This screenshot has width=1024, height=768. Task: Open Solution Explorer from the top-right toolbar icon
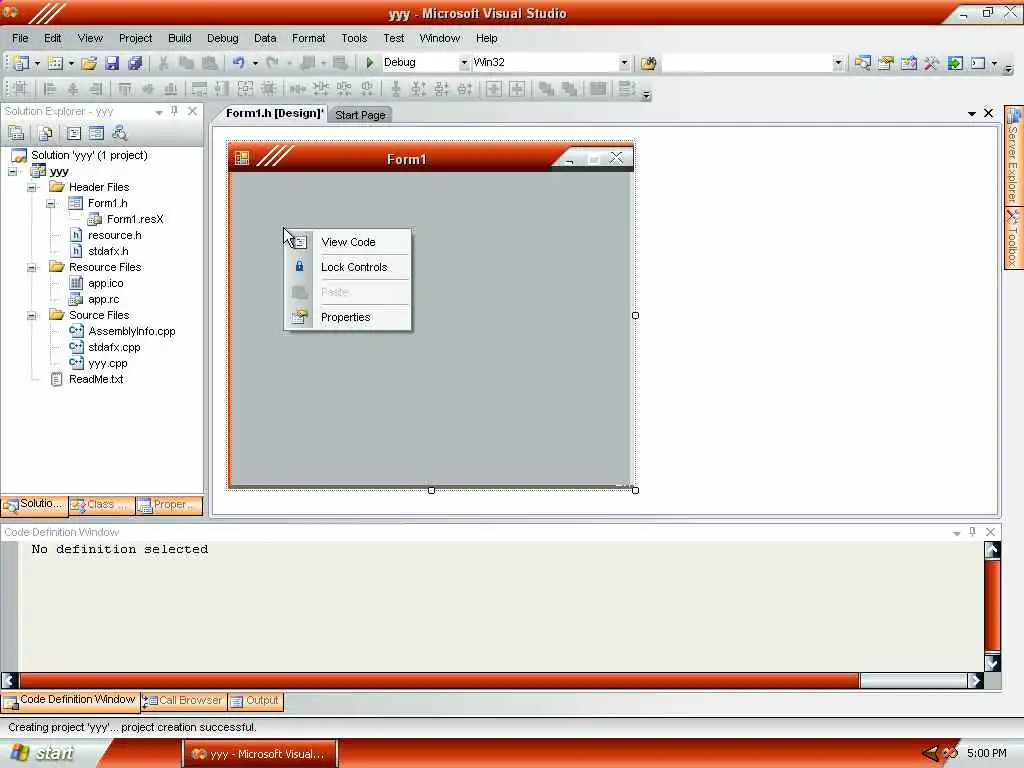(863, 63)
